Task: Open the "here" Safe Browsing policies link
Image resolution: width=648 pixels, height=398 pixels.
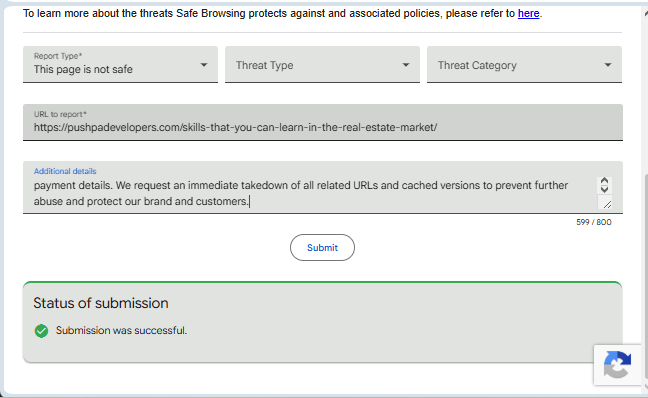Action: tap(529, 14)
